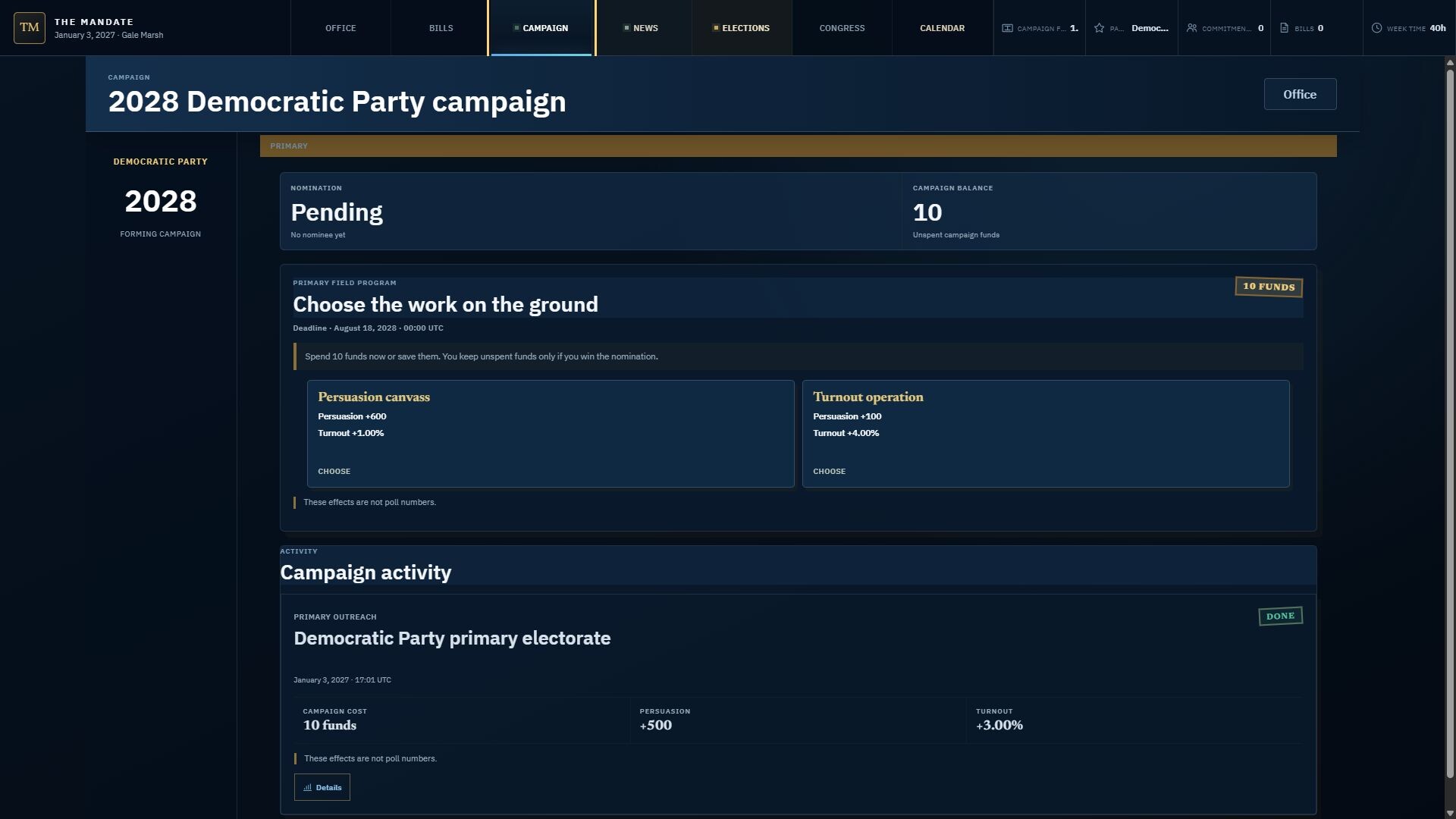This screenshot has height=819, width=1456.
Task: Click the scrollbar down arrow
Action: 1450,813
